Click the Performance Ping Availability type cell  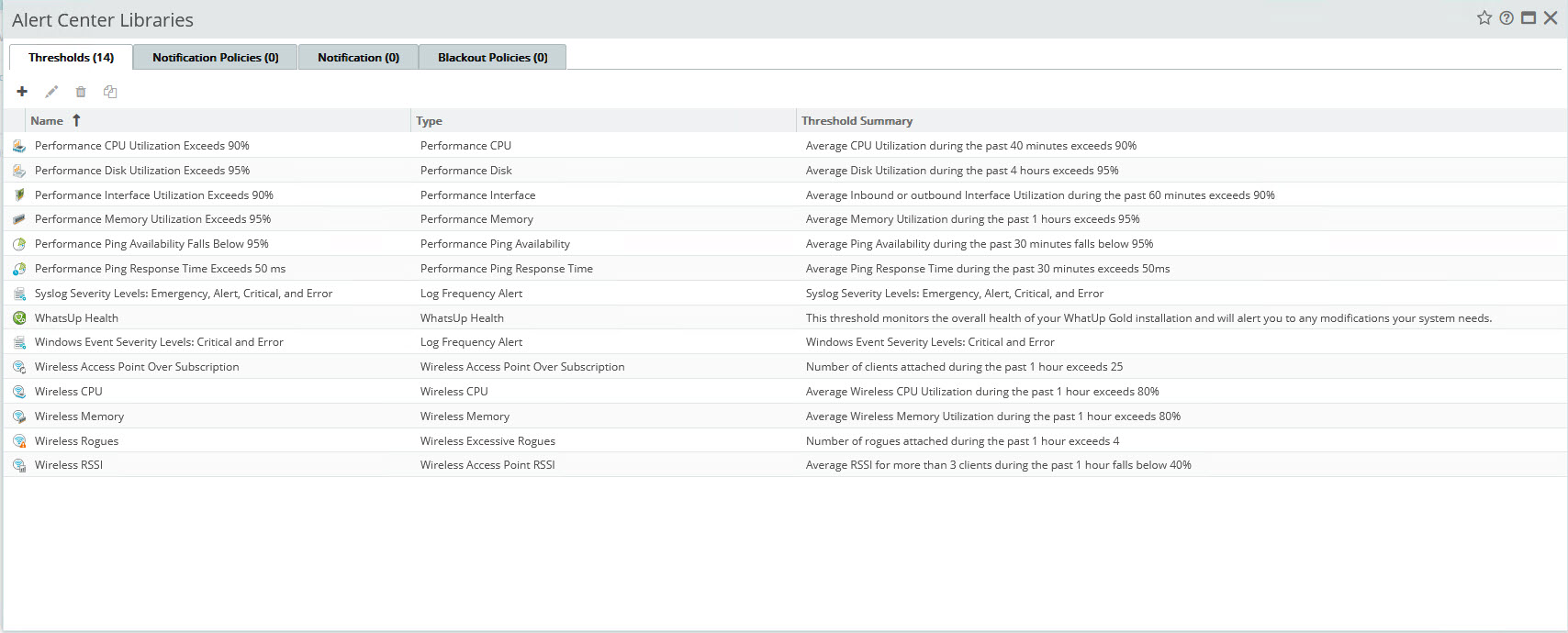[x=495, y=244]
